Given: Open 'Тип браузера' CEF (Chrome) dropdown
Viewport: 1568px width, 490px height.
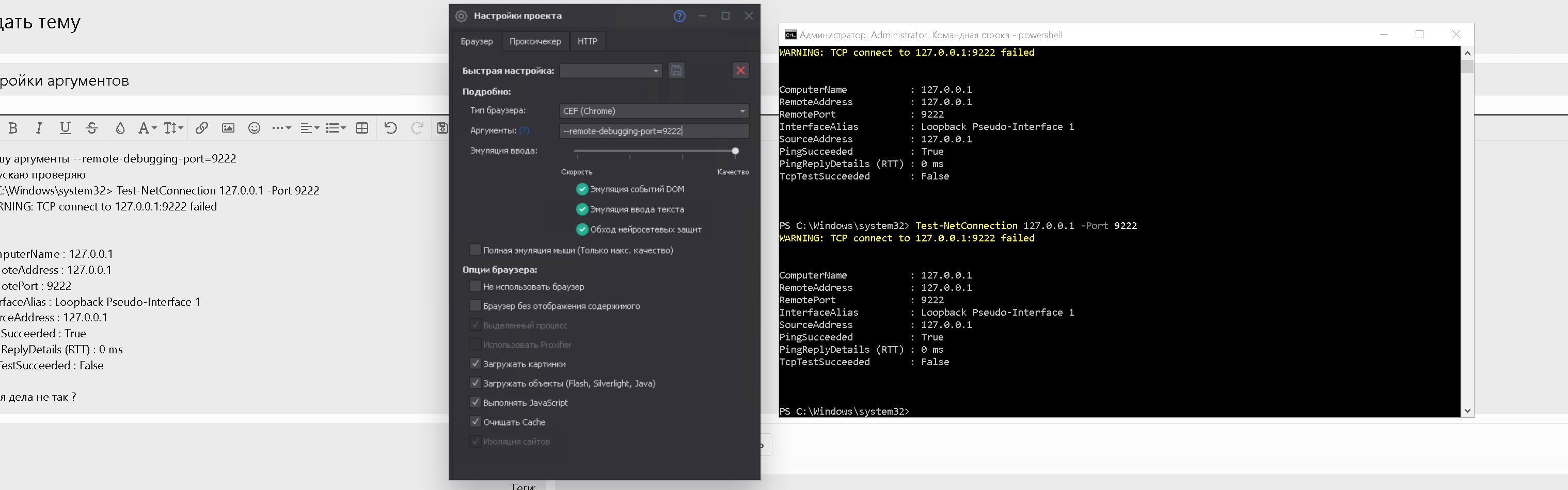Looking at the screenshot, I should [654, 111].
